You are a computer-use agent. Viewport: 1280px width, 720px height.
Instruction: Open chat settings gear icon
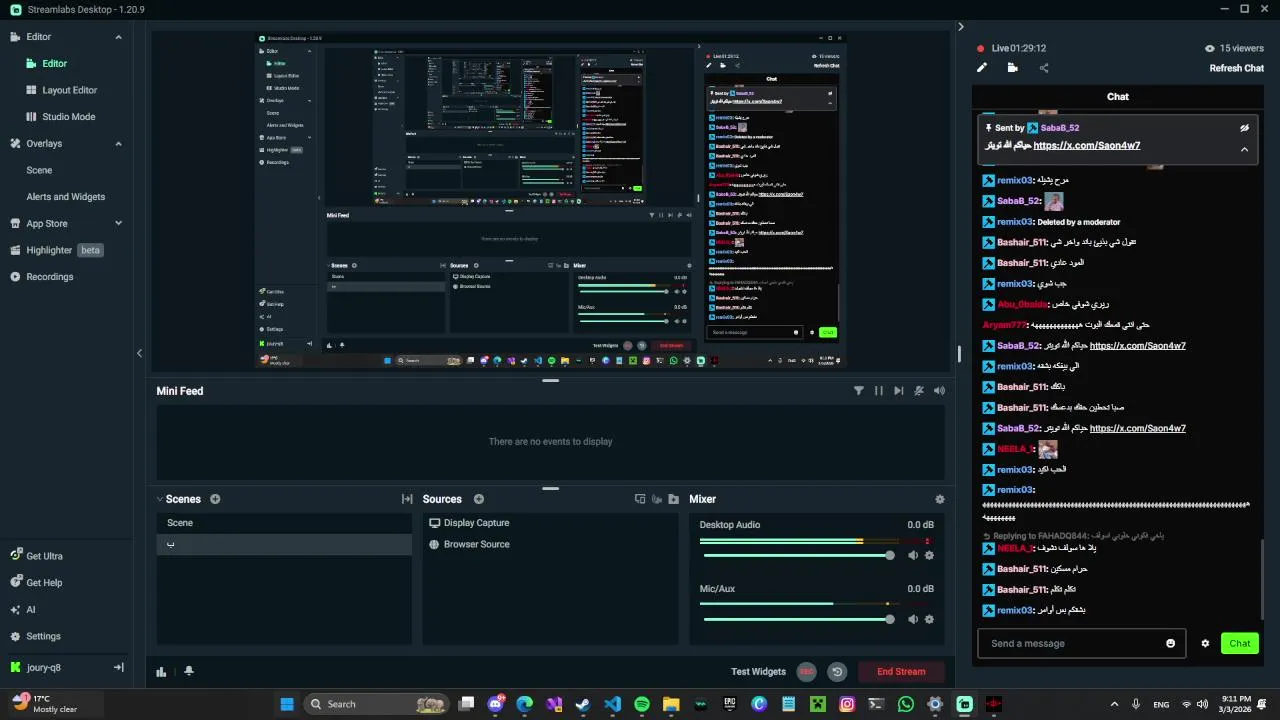[1205, 643]
